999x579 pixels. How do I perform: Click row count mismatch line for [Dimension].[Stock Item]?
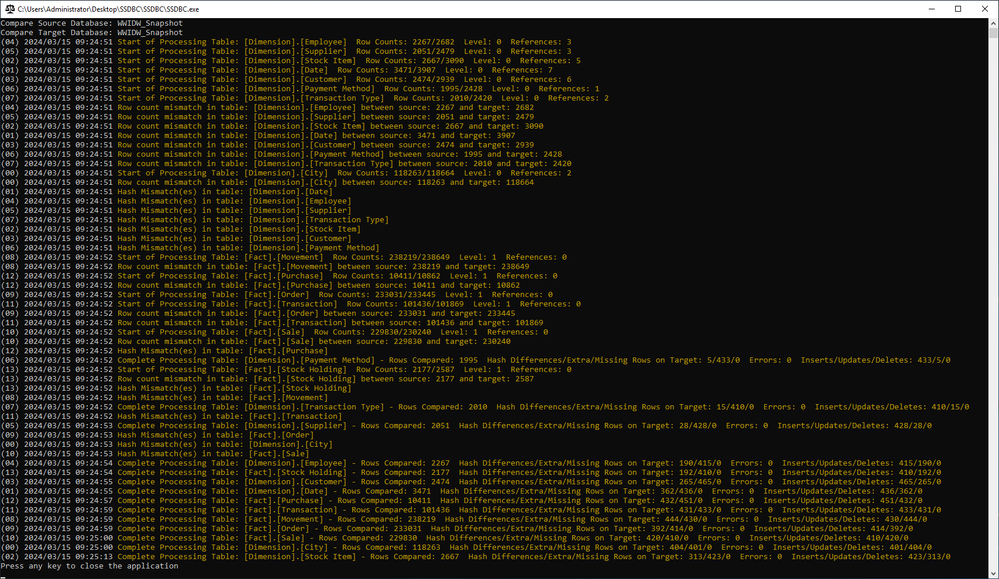272,126
